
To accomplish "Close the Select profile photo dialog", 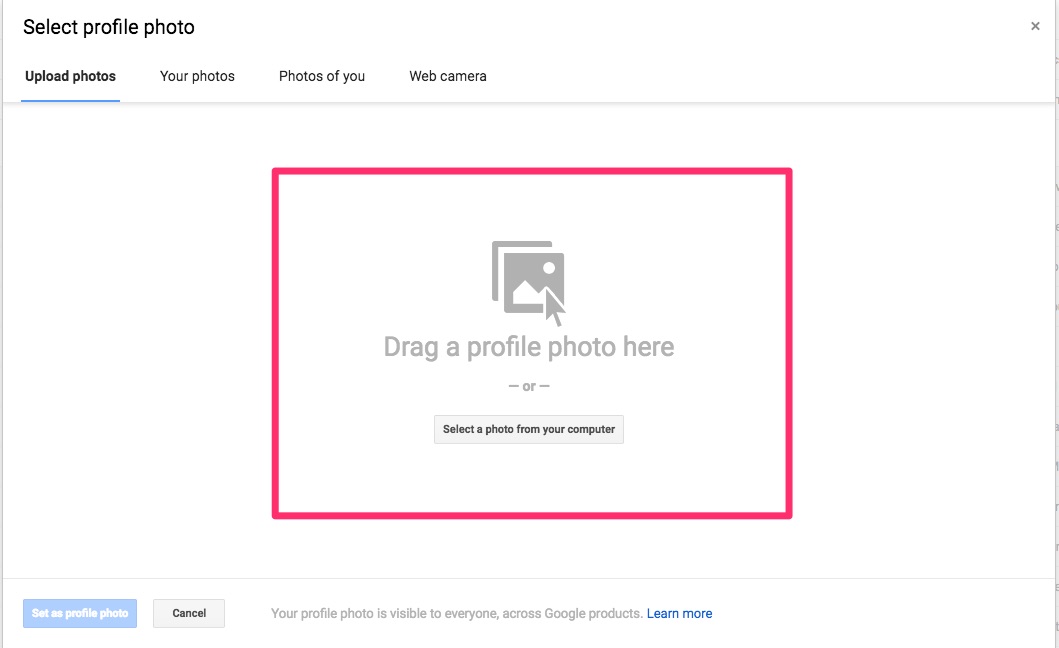I will coord(1035,27).
